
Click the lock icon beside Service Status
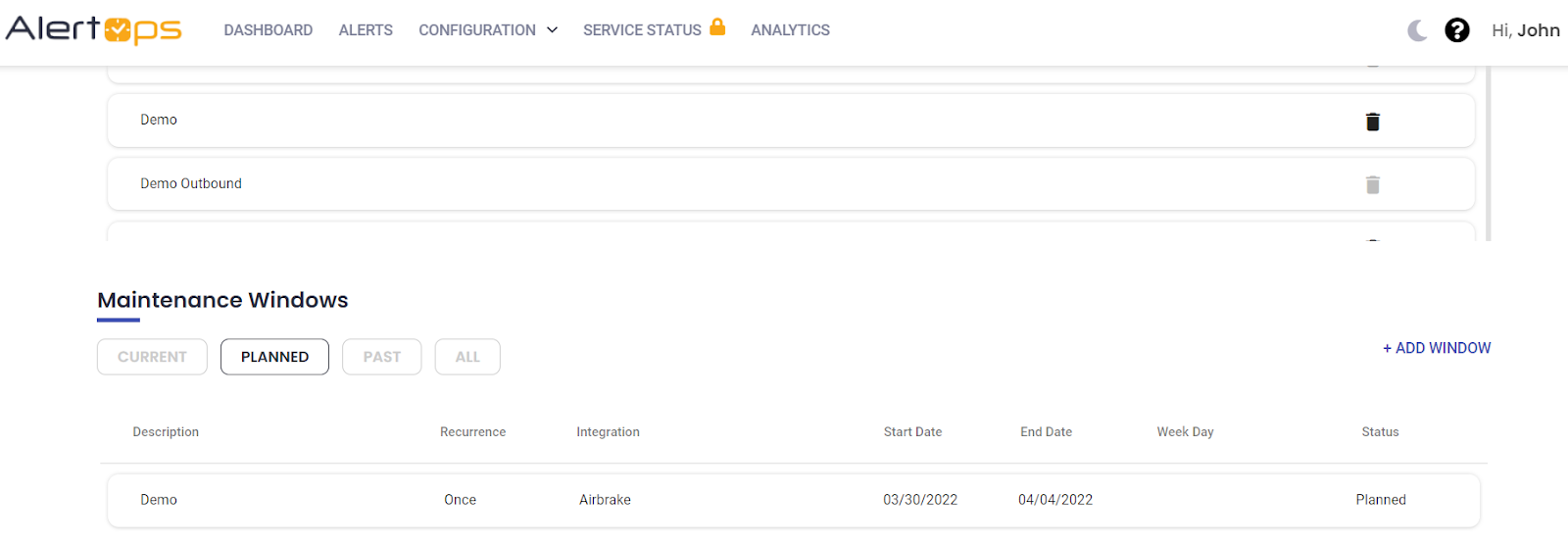tap(717, 27)
